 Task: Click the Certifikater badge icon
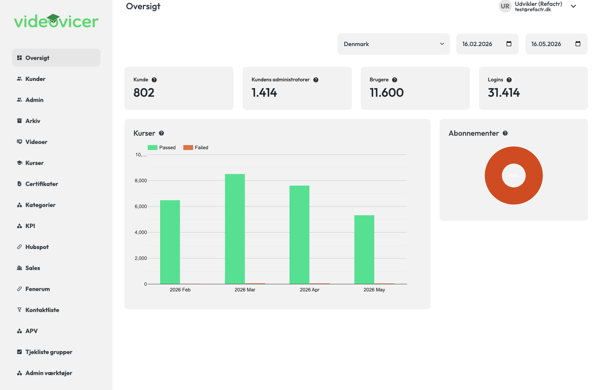tap(19, 184)
